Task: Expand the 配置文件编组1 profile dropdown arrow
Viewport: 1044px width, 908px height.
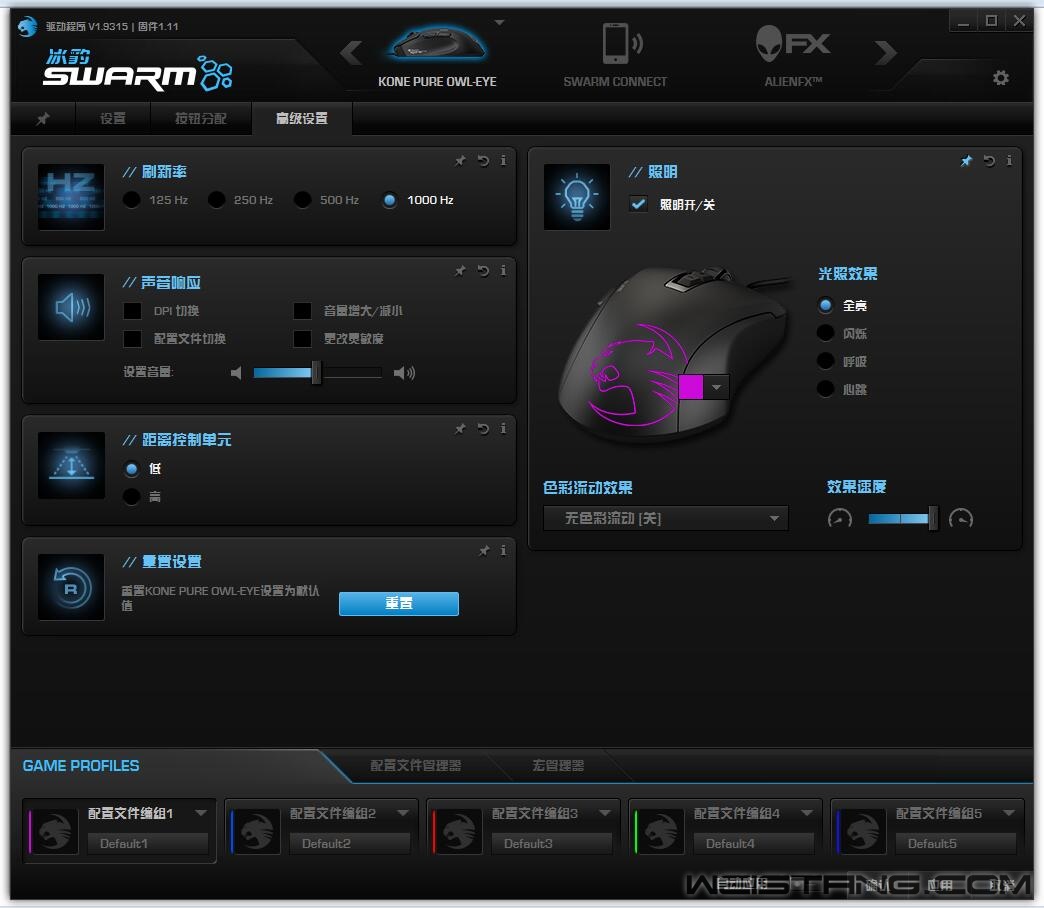Action: tap(200, 813)
